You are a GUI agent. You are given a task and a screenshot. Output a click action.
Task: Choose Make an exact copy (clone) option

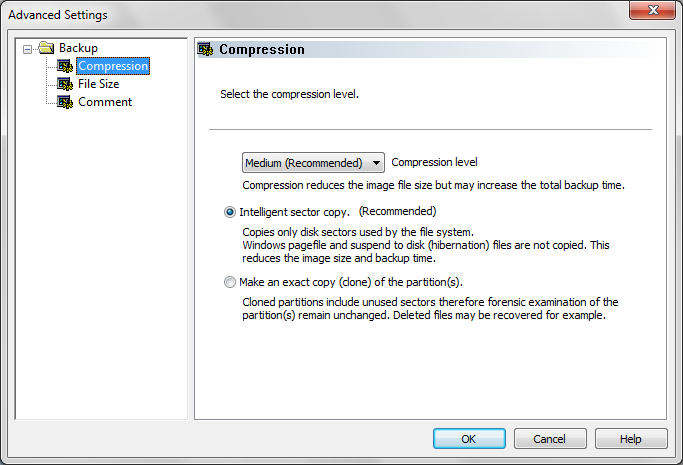[x=230, y=282]
